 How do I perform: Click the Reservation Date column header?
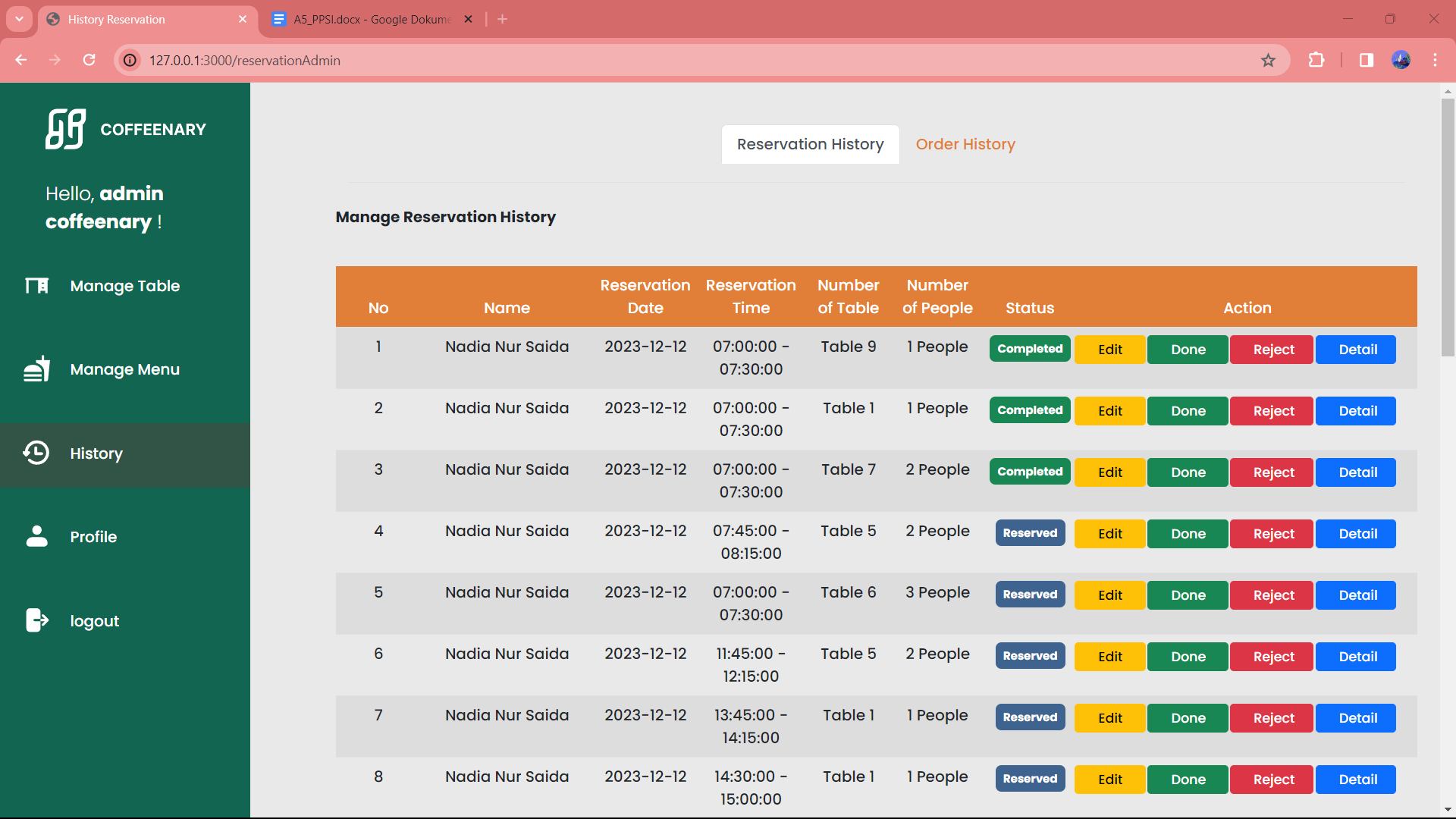(645, 297)
